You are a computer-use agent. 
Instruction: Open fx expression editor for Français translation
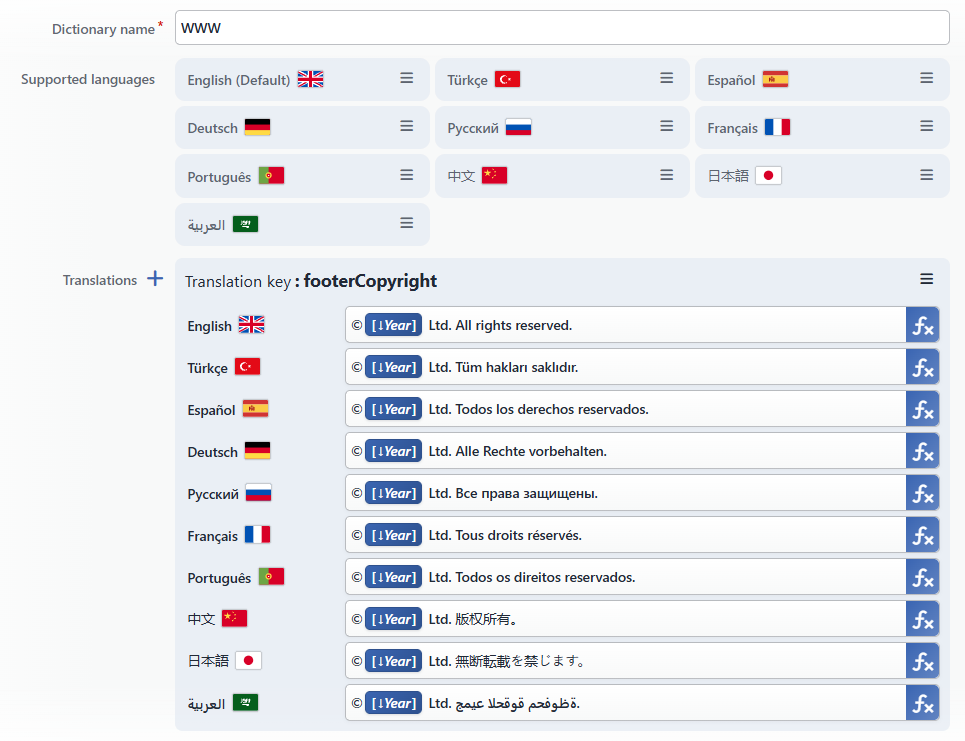(923, 535)
